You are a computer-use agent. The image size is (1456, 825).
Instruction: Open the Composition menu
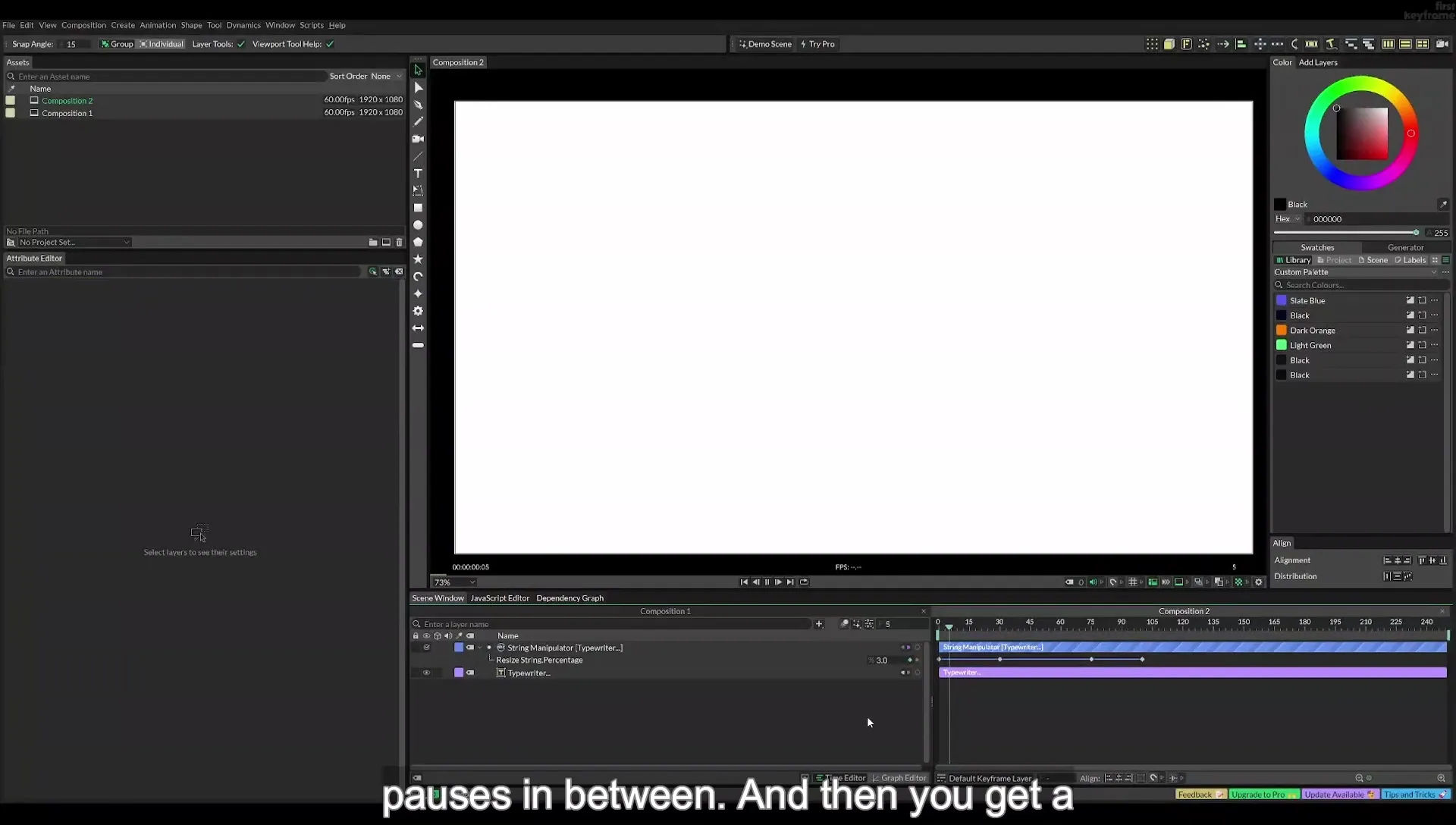pyautogui.click(x=83, y=25)
